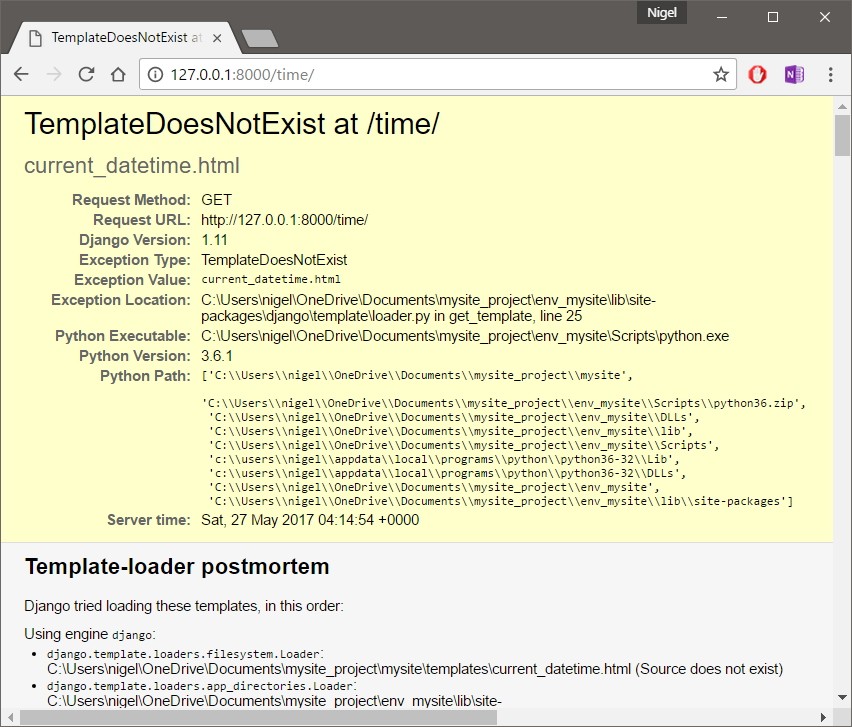This screenshot has height=727, width=852.
Task: Click the Server time 'Sat, 27 May 2017 04:14:54 +0000'
Action: [310, 520]
